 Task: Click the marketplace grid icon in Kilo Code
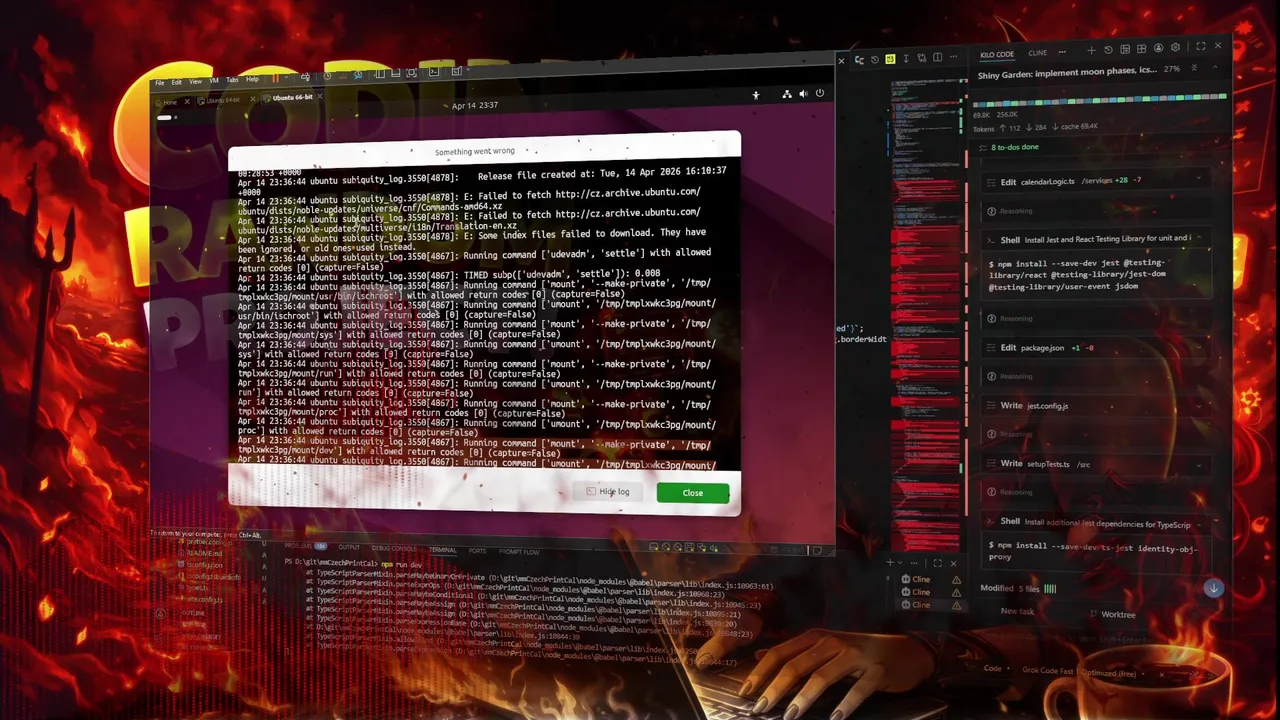1141,49
